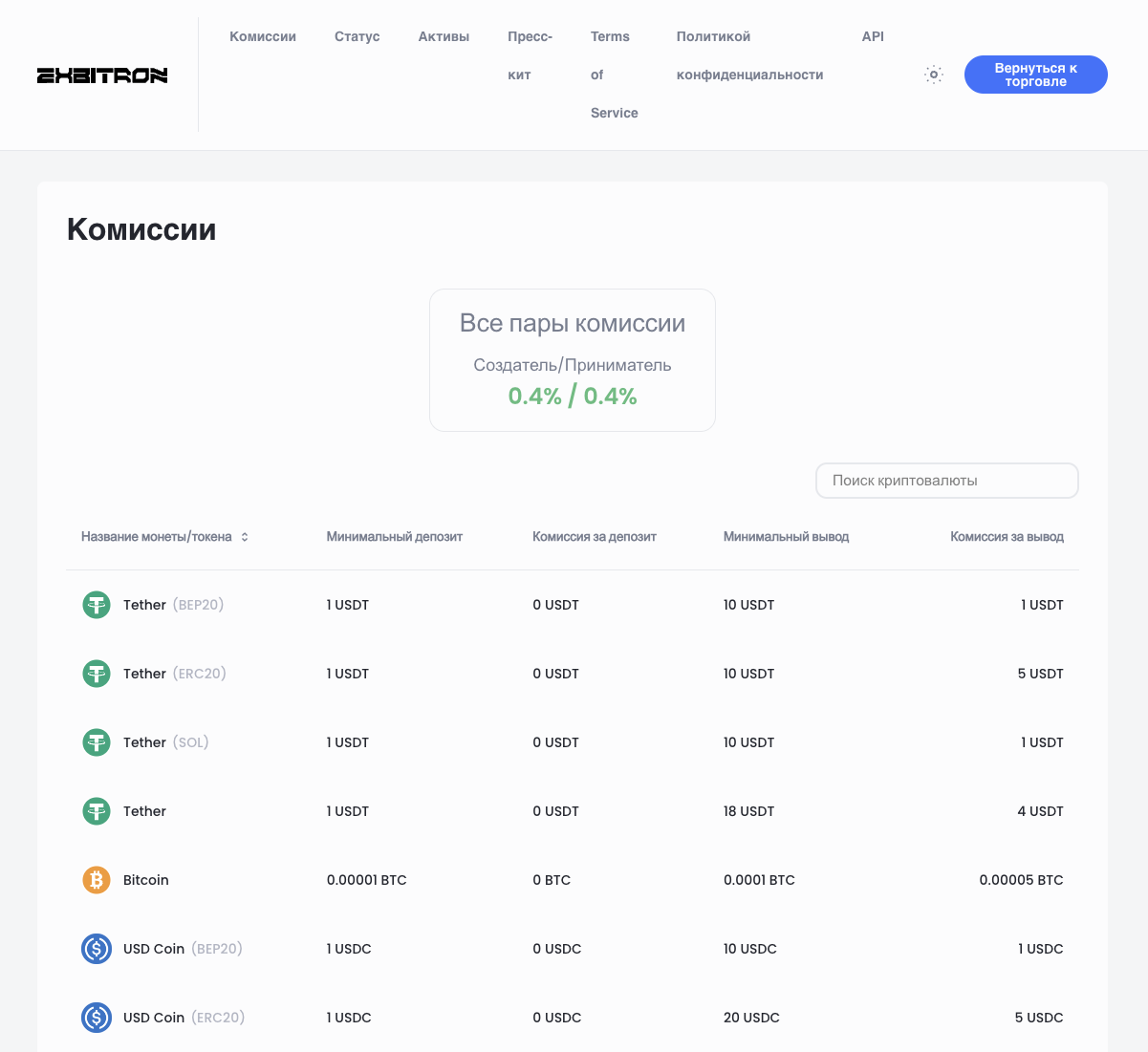Screen dimensions: 1148x1052
Task: Click the Комиссия за депозит column header
Action: [x=595, y=537]
